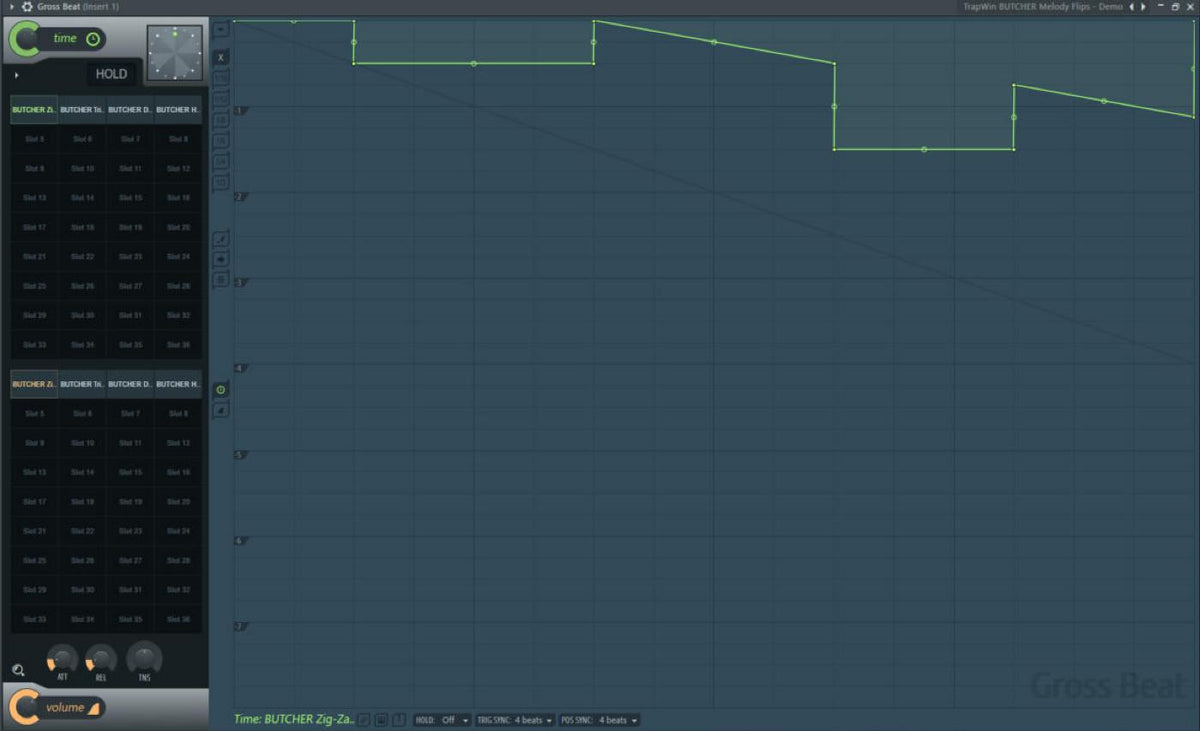
Task: Open the POS SYNC dropdown
Action: [599, 720]
